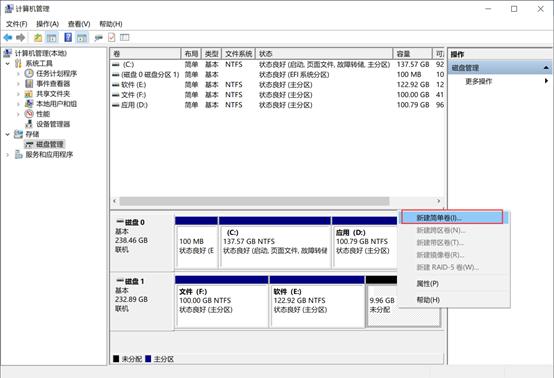Expand the 服务和应用程序 tree node
The image size is (554, 378).
[x=8, y=155]
